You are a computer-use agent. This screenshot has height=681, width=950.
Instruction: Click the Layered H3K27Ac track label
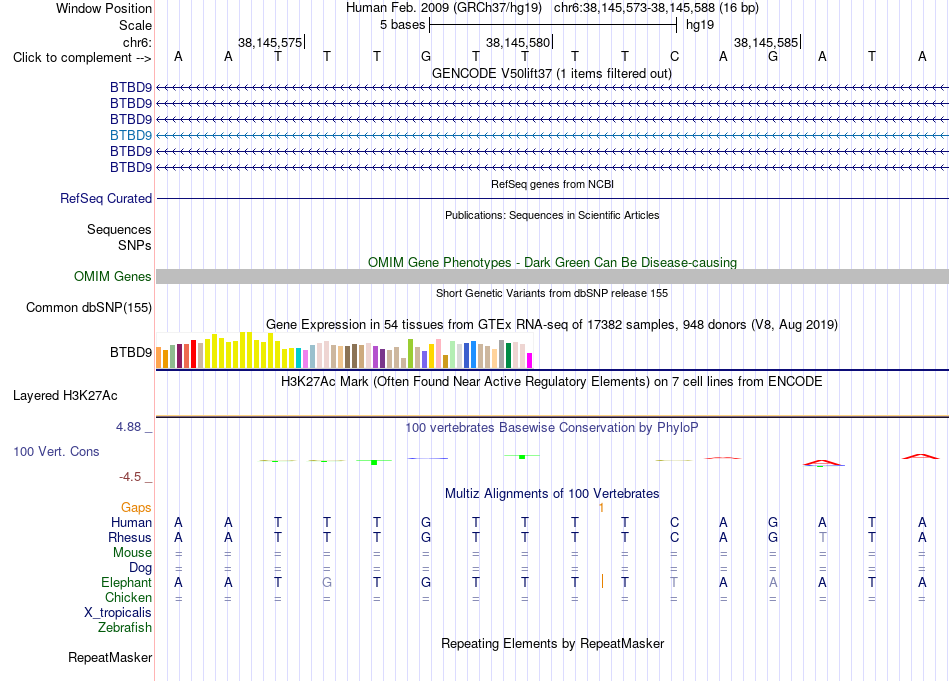(x=65, y=396)
